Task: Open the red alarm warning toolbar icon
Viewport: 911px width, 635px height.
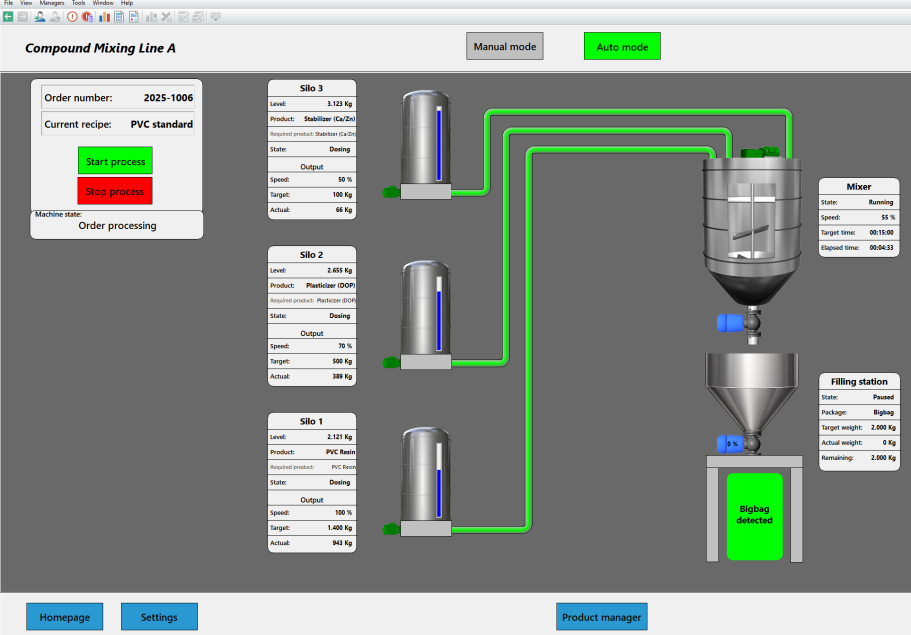Action: (x=72, y=17)
